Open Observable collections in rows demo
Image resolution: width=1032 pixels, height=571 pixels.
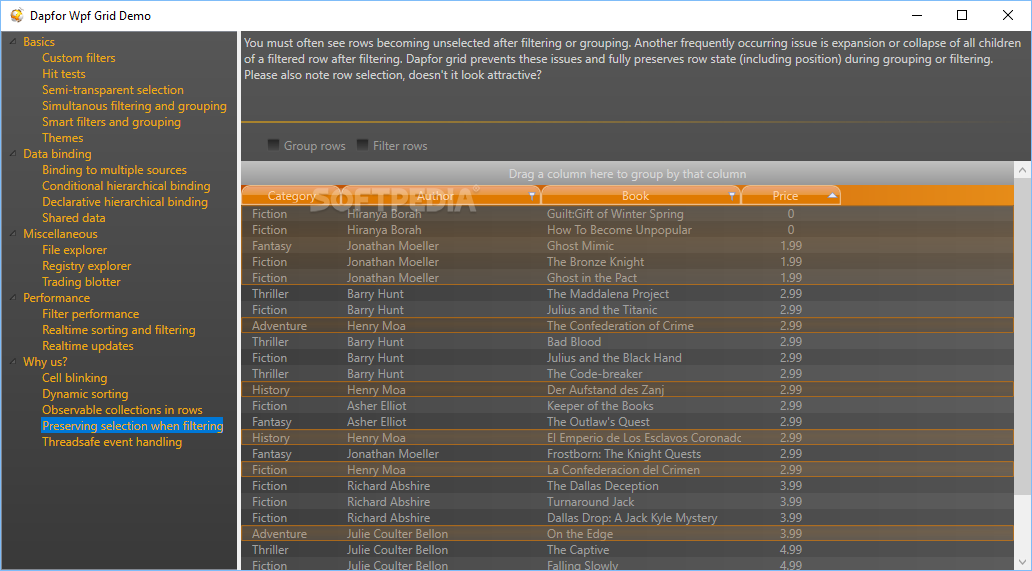(x=122, y=410)
